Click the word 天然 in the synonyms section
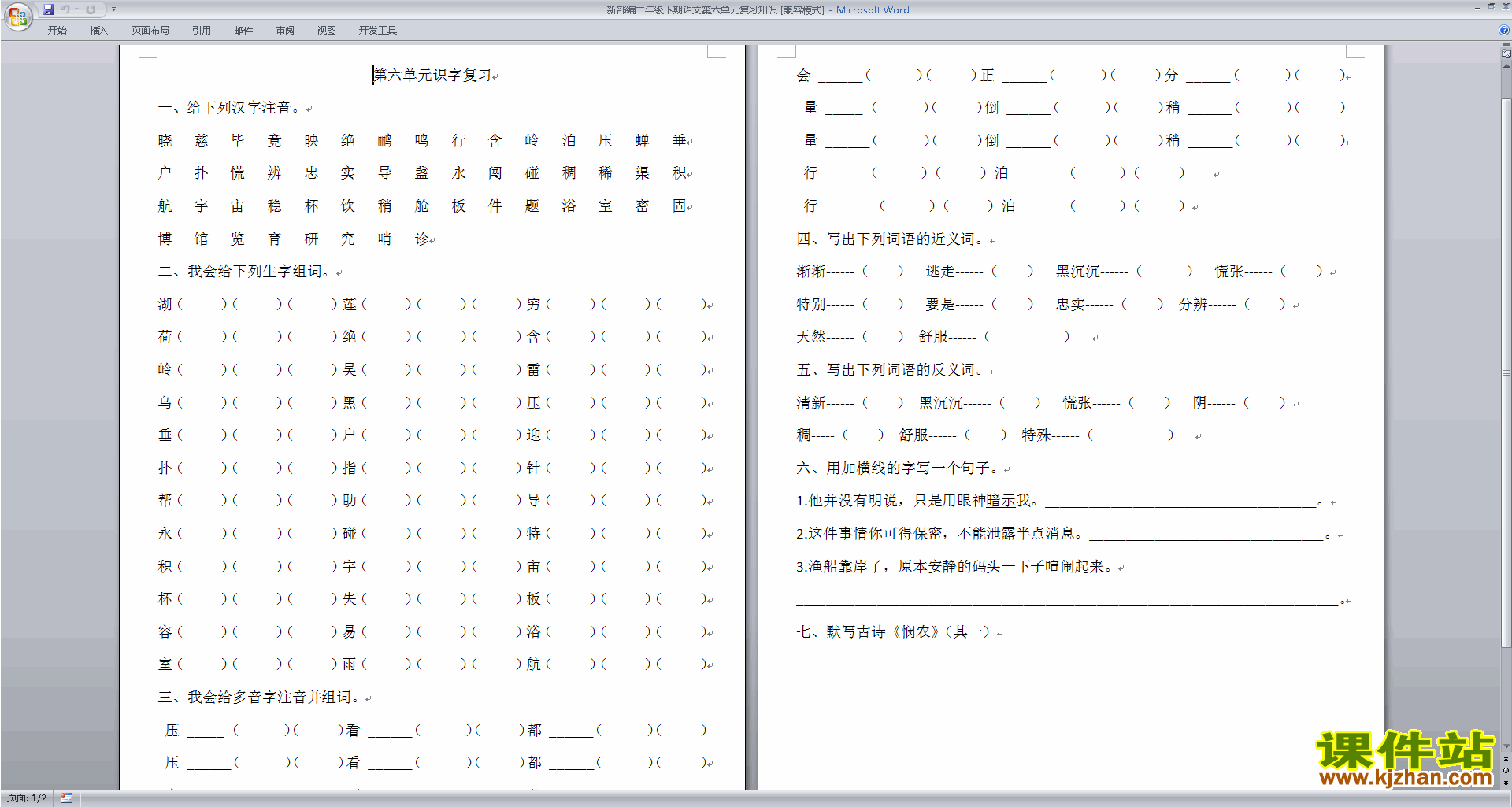This screenshot has width=1512, height=807. (810, 337)
